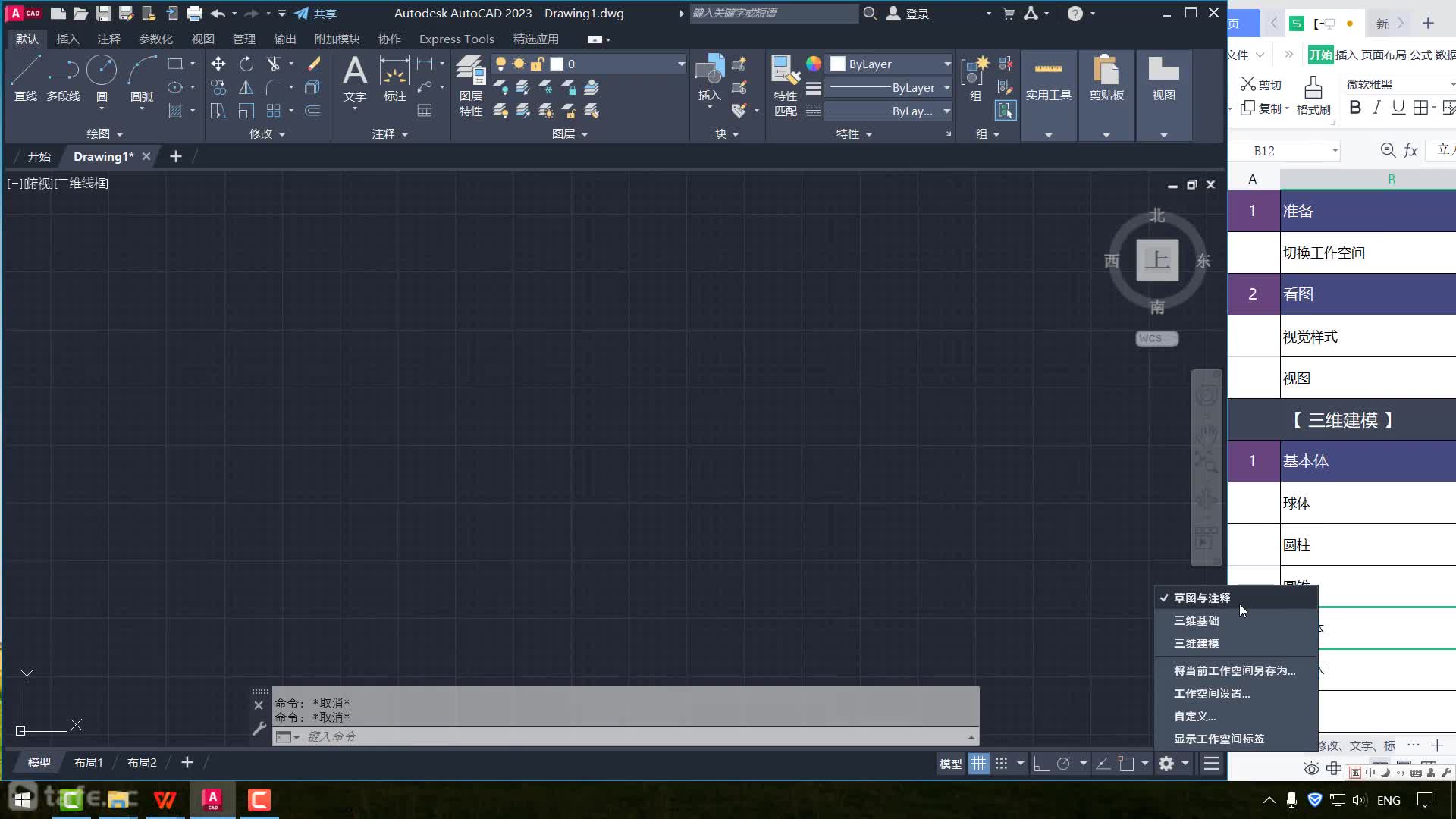Choose 工作空间设置... menu entry
Viewport: 1456px width, 819px height.
tap(1236, 693)
